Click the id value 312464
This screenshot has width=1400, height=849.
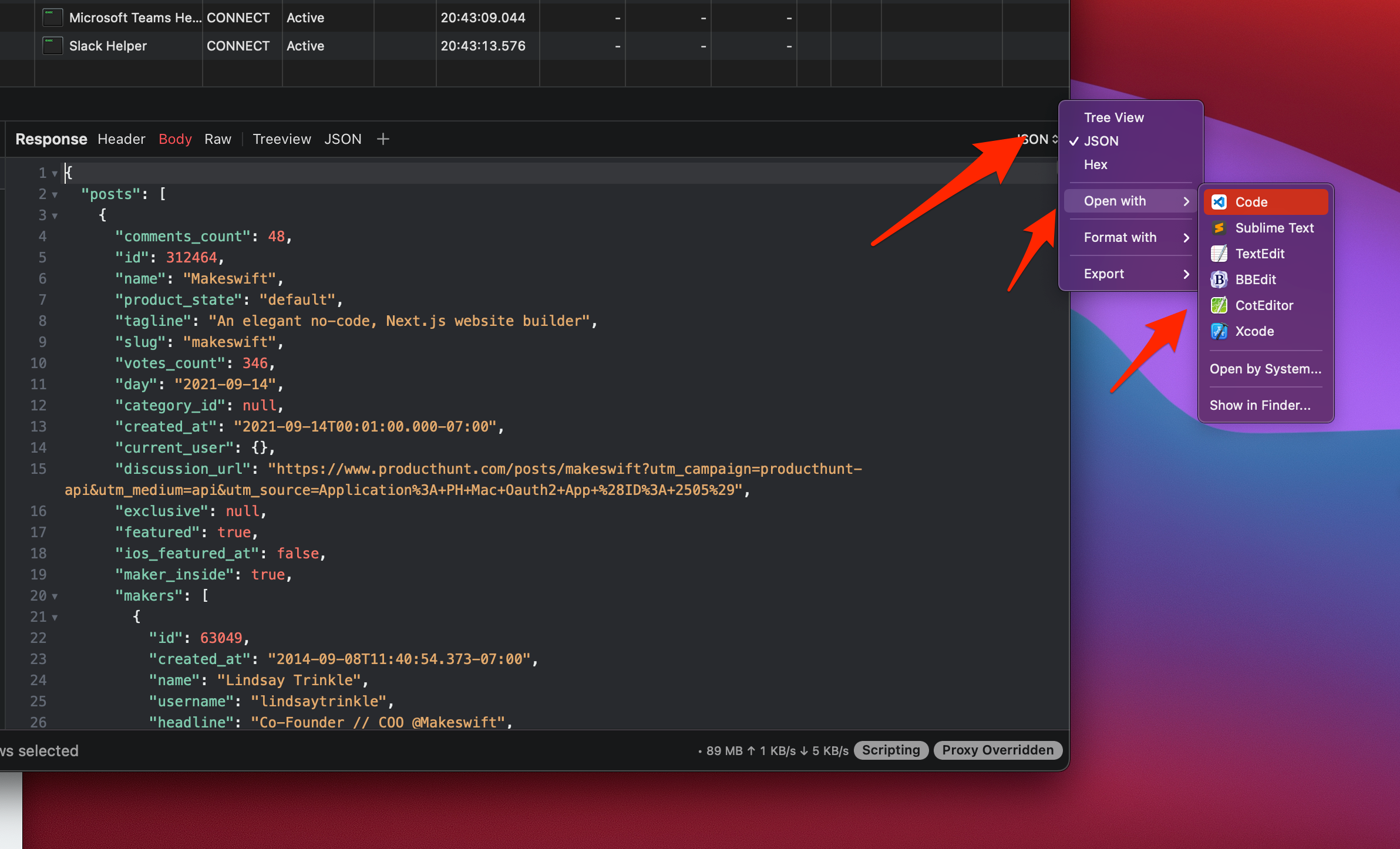191,258
